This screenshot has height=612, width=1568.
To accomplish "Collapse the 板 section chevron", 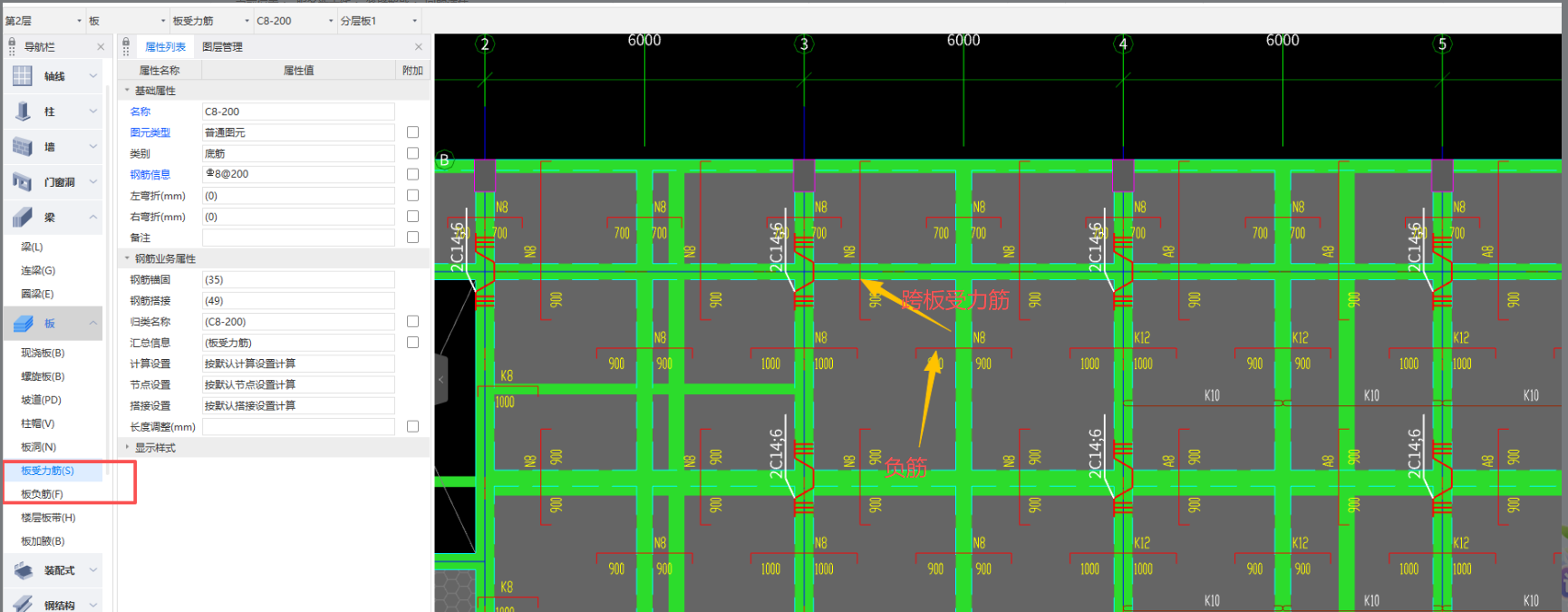I will pyautogui.click(x=93, y=324).
